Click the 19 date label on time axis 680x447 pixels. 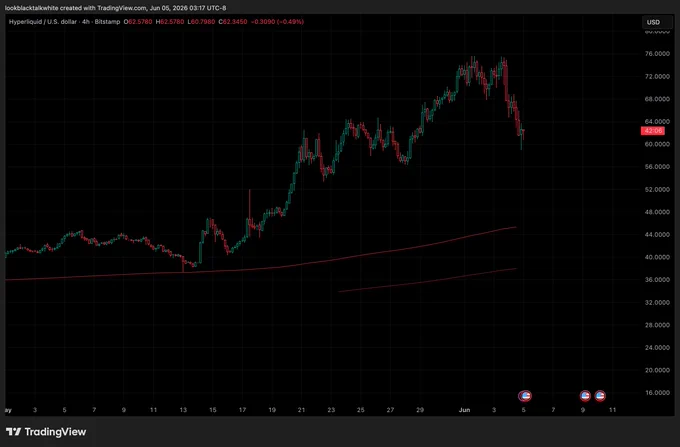272,410
